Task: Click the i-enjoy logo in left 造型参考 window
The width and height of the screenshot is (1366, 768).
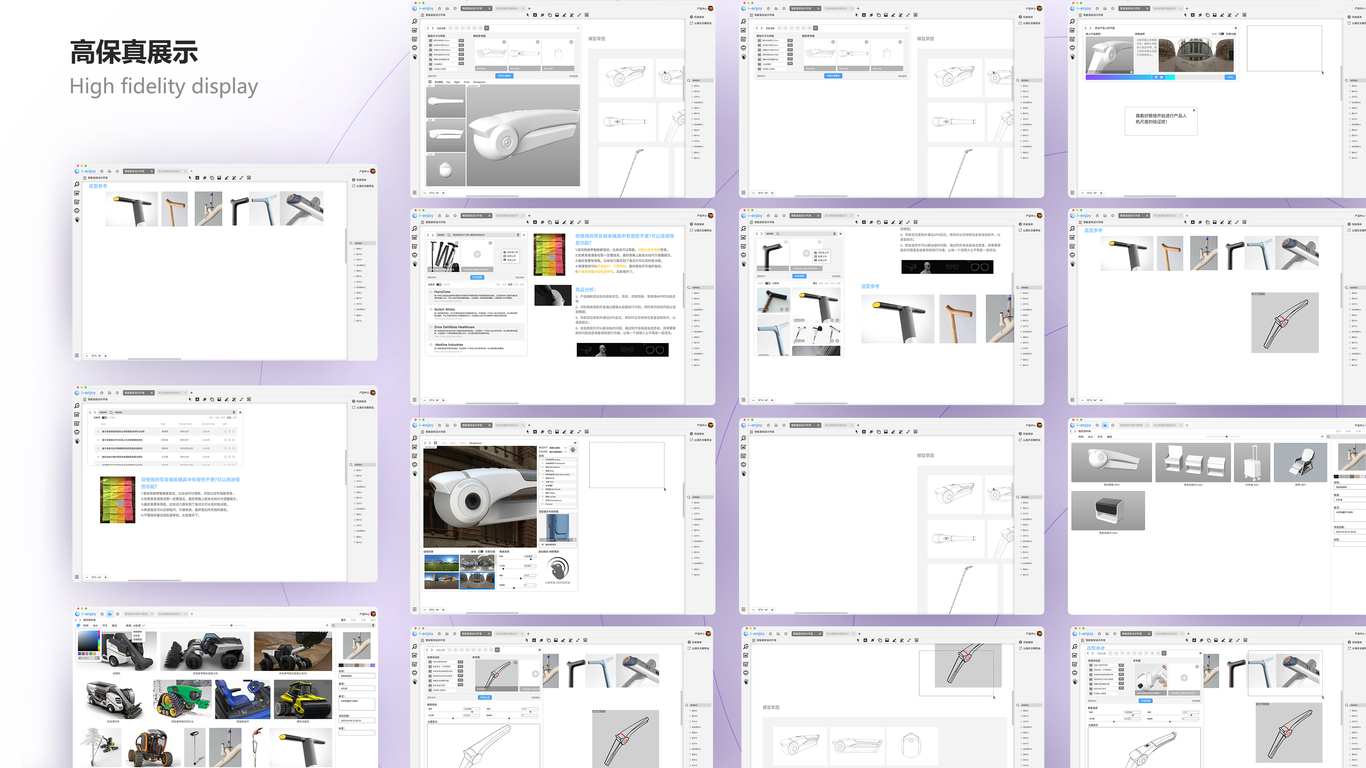Action: coord(85,171)
